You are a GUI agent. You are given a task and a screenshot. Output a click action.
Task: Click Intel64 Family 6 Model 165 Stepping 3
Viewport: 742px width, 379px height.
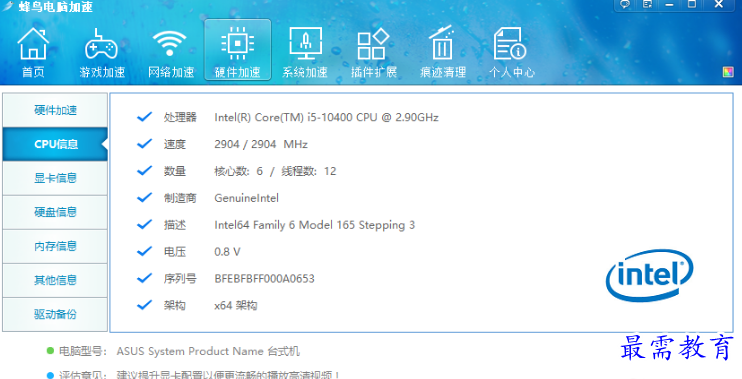314,225
